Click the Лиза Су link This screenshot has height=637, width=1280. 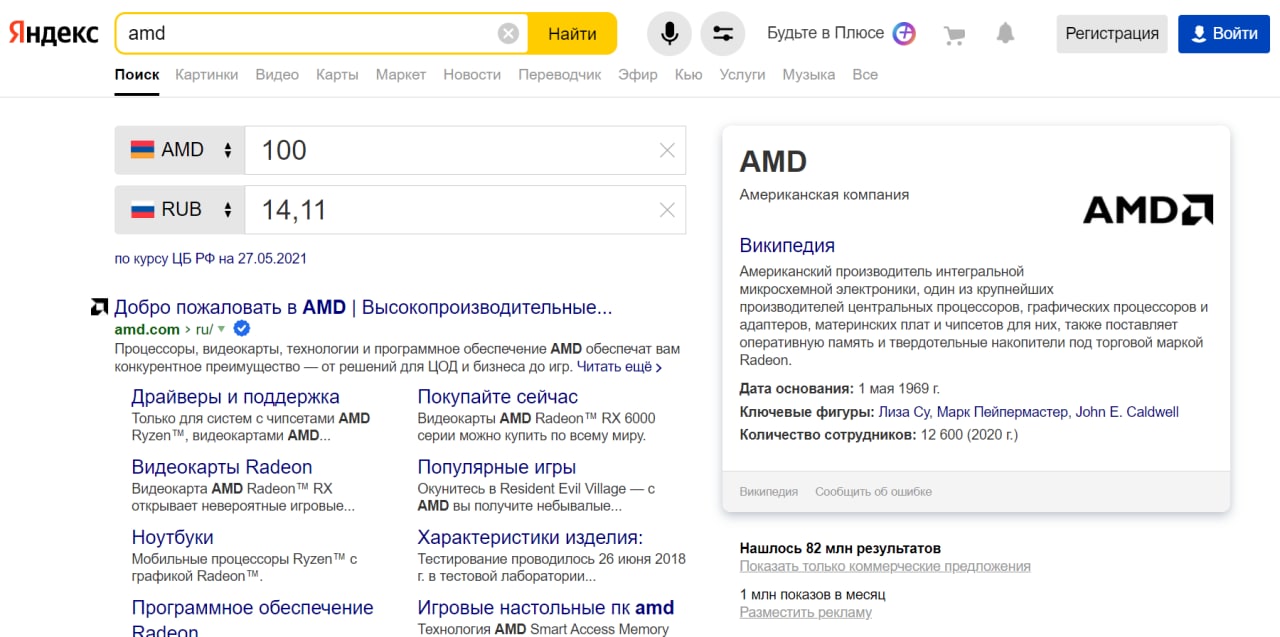905,412
